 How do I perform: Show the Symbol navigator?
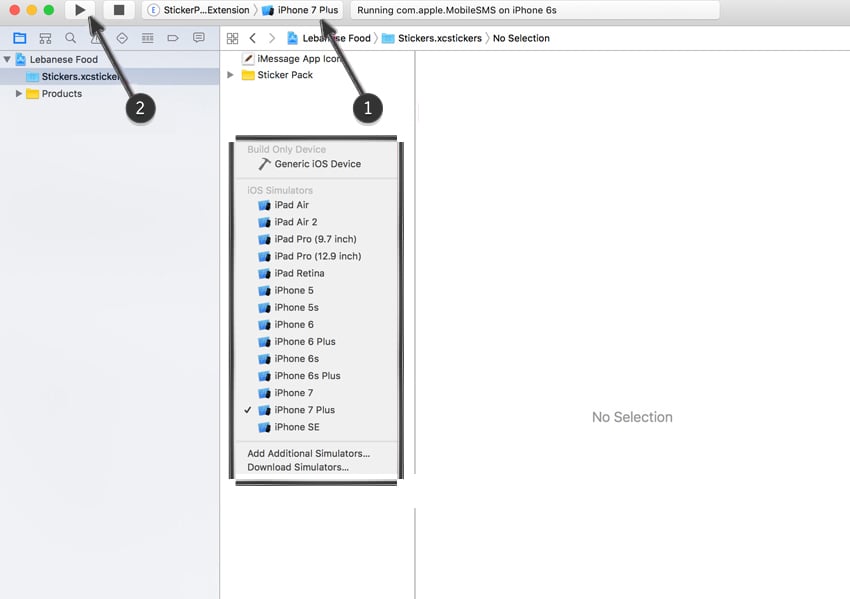click(x=46, y=38)
